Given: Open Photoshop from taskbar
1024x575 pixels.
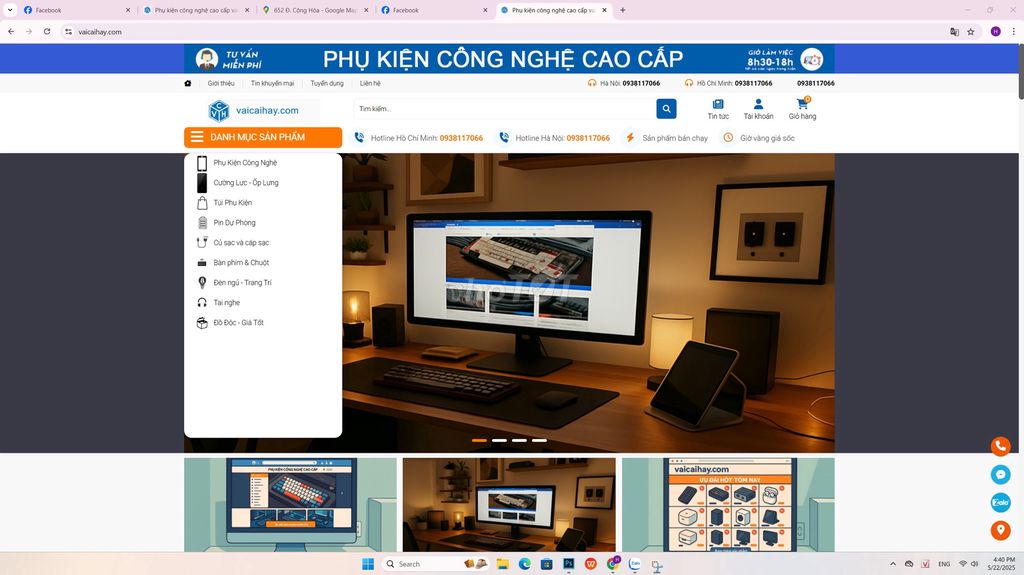Looking at the screenshot, I should (x=569, y=564).
